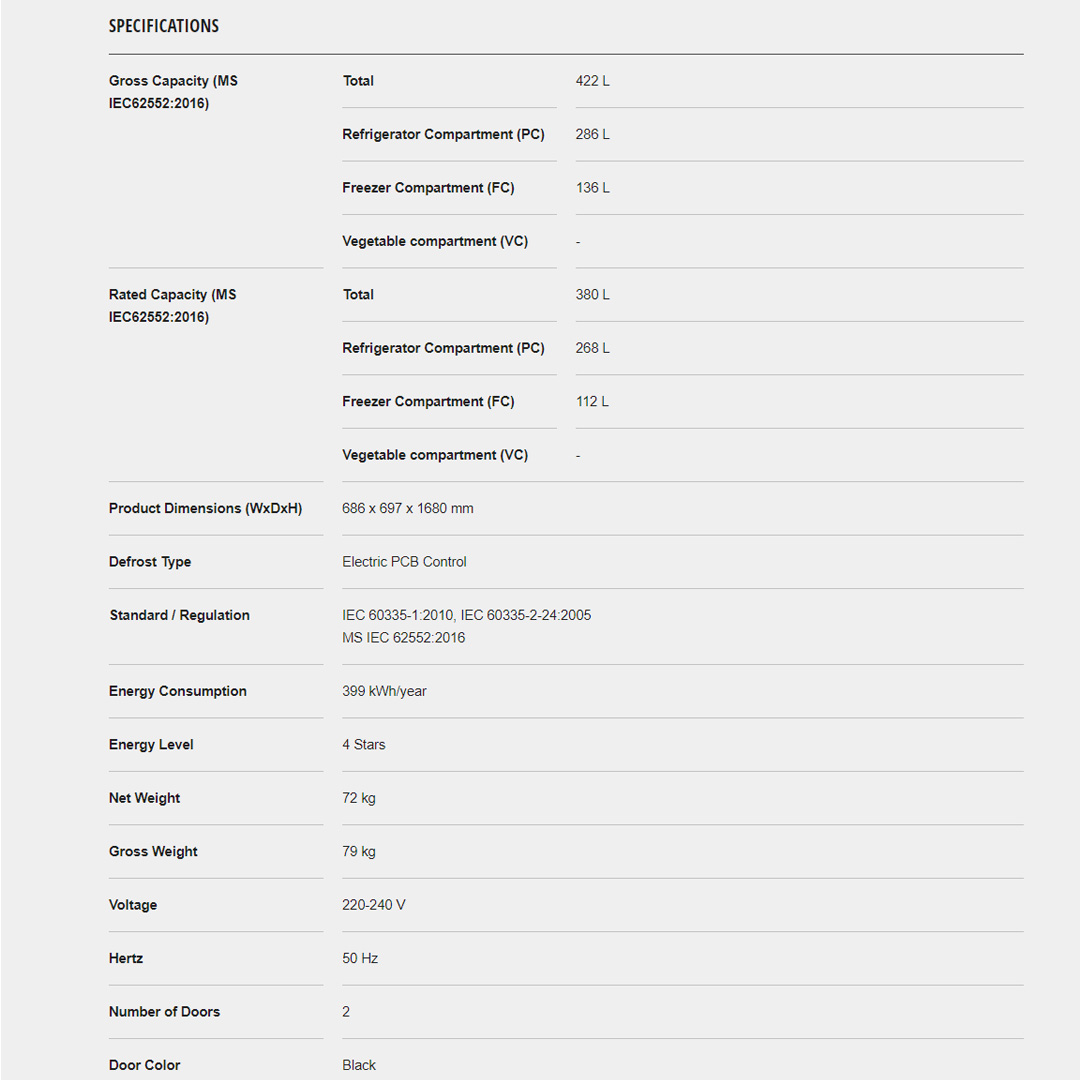
Task: Click the Defrost Type label
Action: pos(150,562)
